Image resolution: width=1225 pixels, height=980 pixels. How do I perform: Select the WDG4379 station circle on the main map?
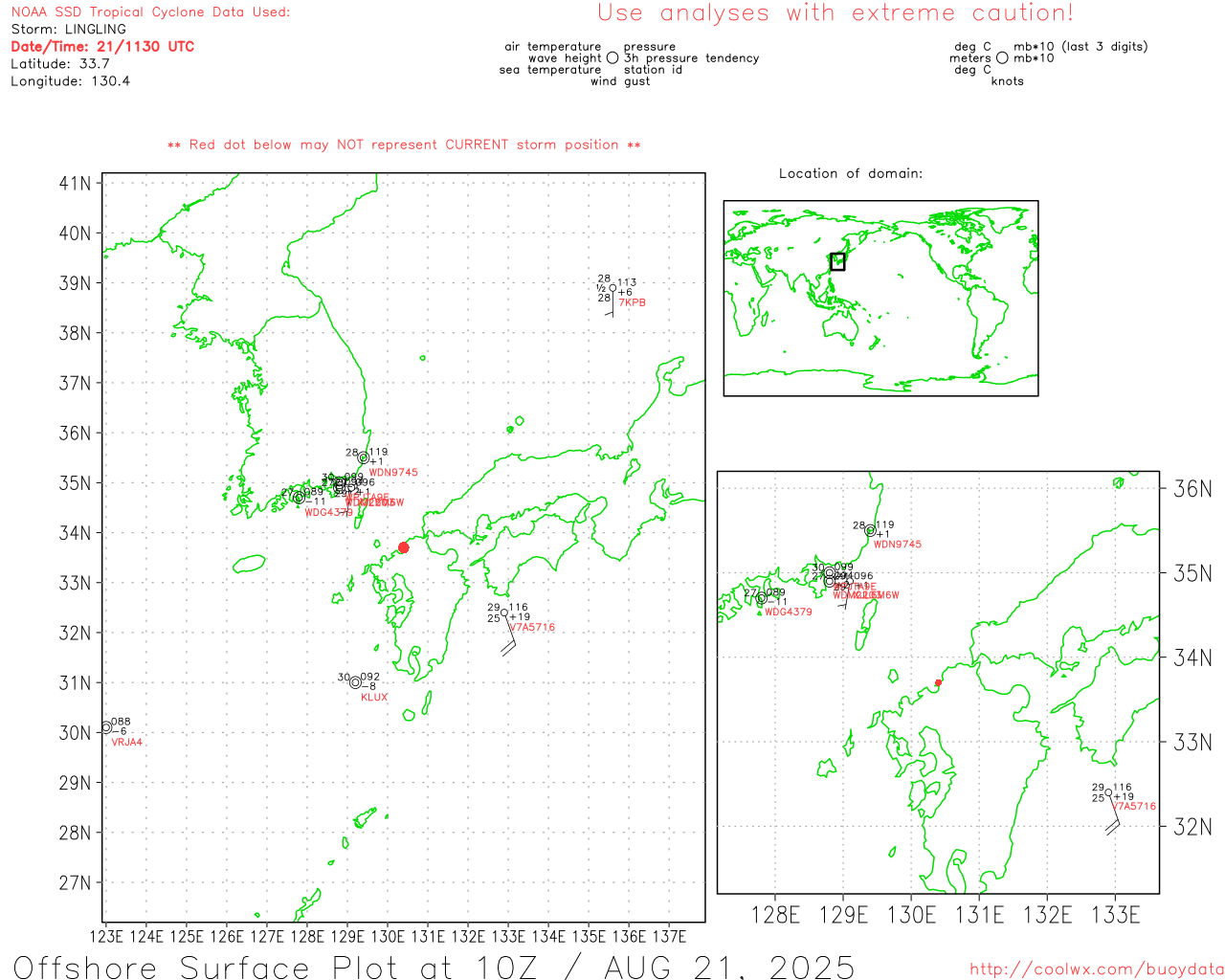click(x=299, y=498)
